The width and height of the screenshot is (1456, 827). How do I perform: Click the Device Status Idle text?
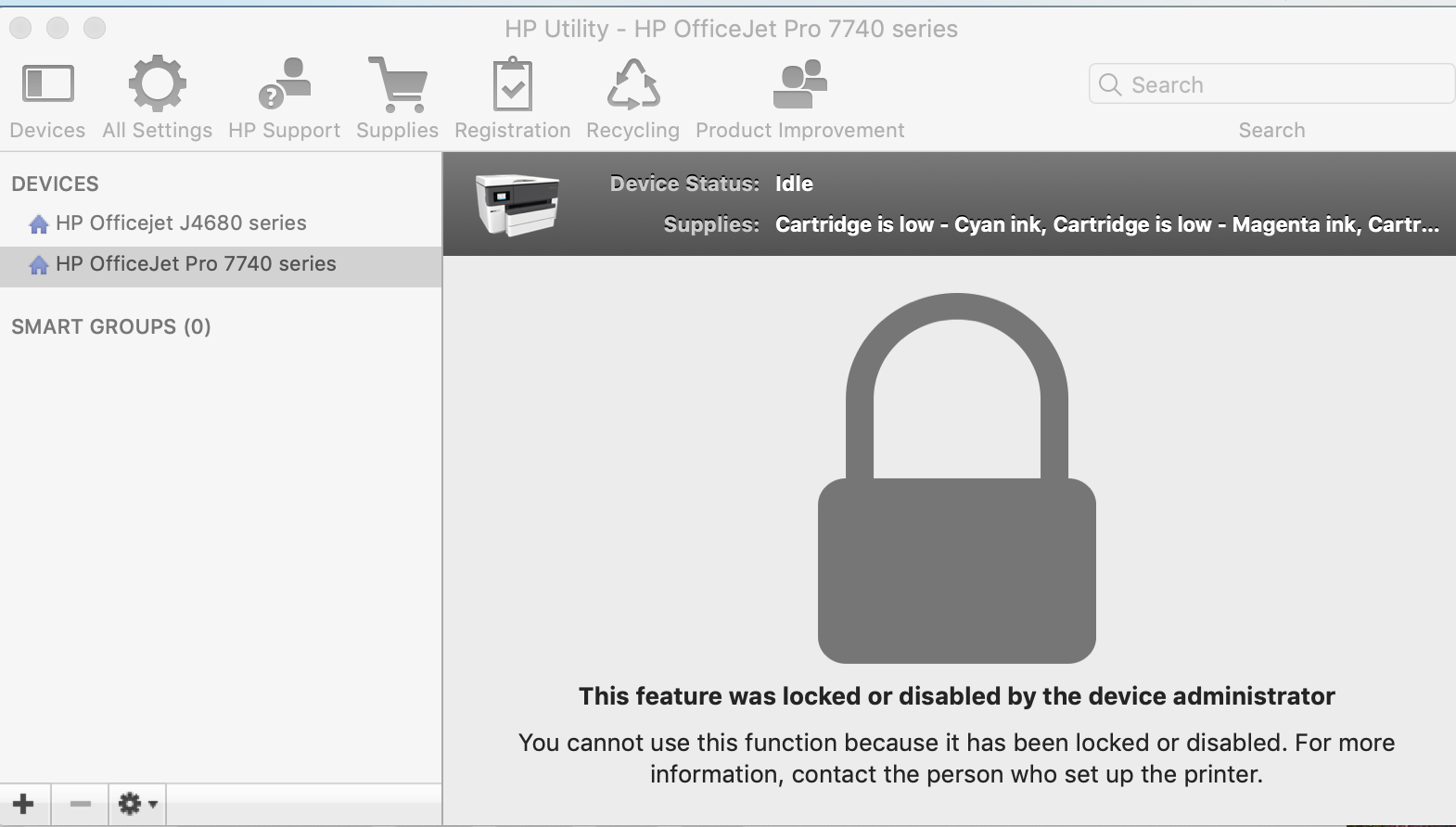[x=794, y=184]
